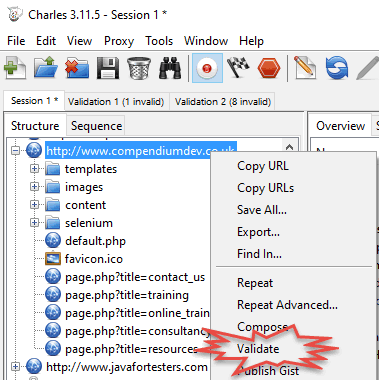Select the images folder row
This screenshot has width=379, height=380.
pos(84,187)
